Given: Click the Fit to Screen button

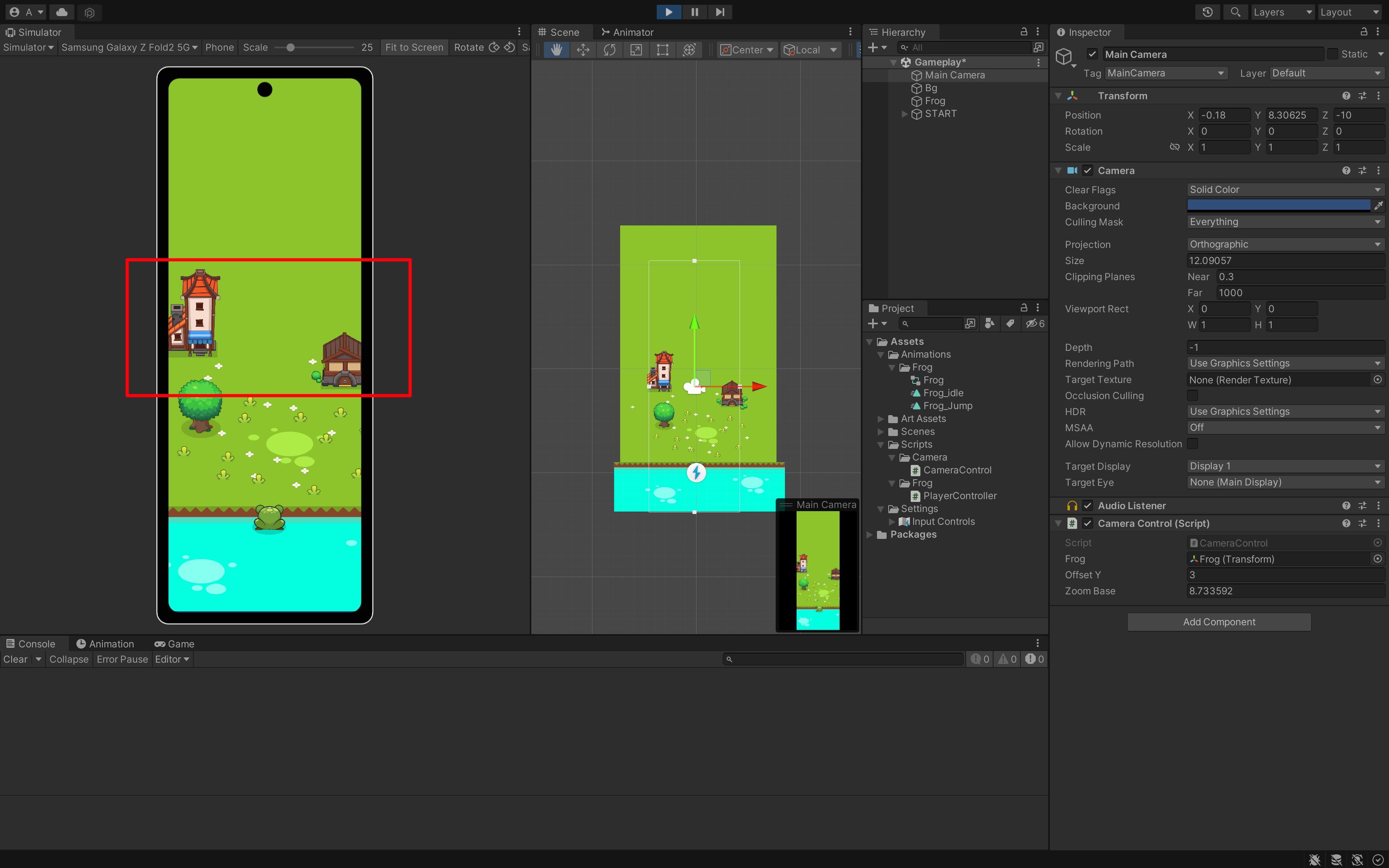Looking at the screenshot, I should pos(414,47).
